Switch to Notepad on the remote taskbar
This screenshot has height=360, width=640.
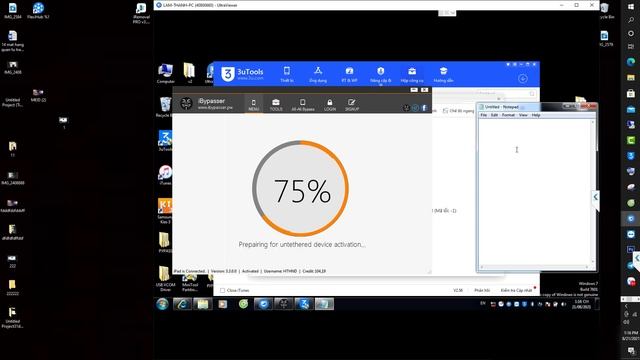(x=324, y=304)
